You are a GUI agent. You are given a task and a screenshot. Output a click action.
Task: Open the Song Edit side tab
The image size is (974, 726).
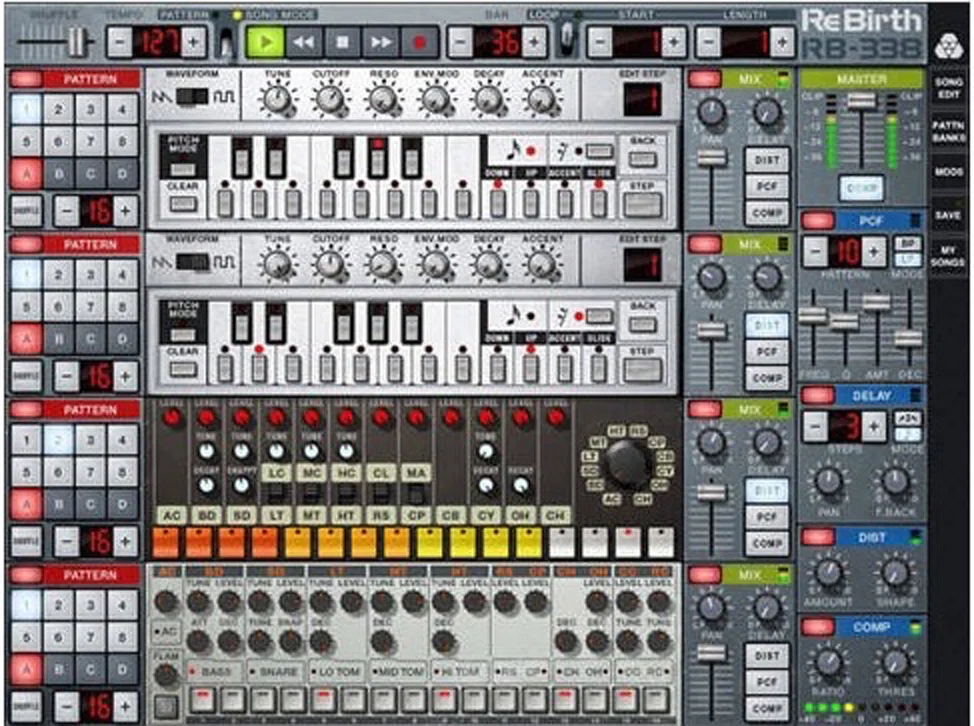(948, 88)
